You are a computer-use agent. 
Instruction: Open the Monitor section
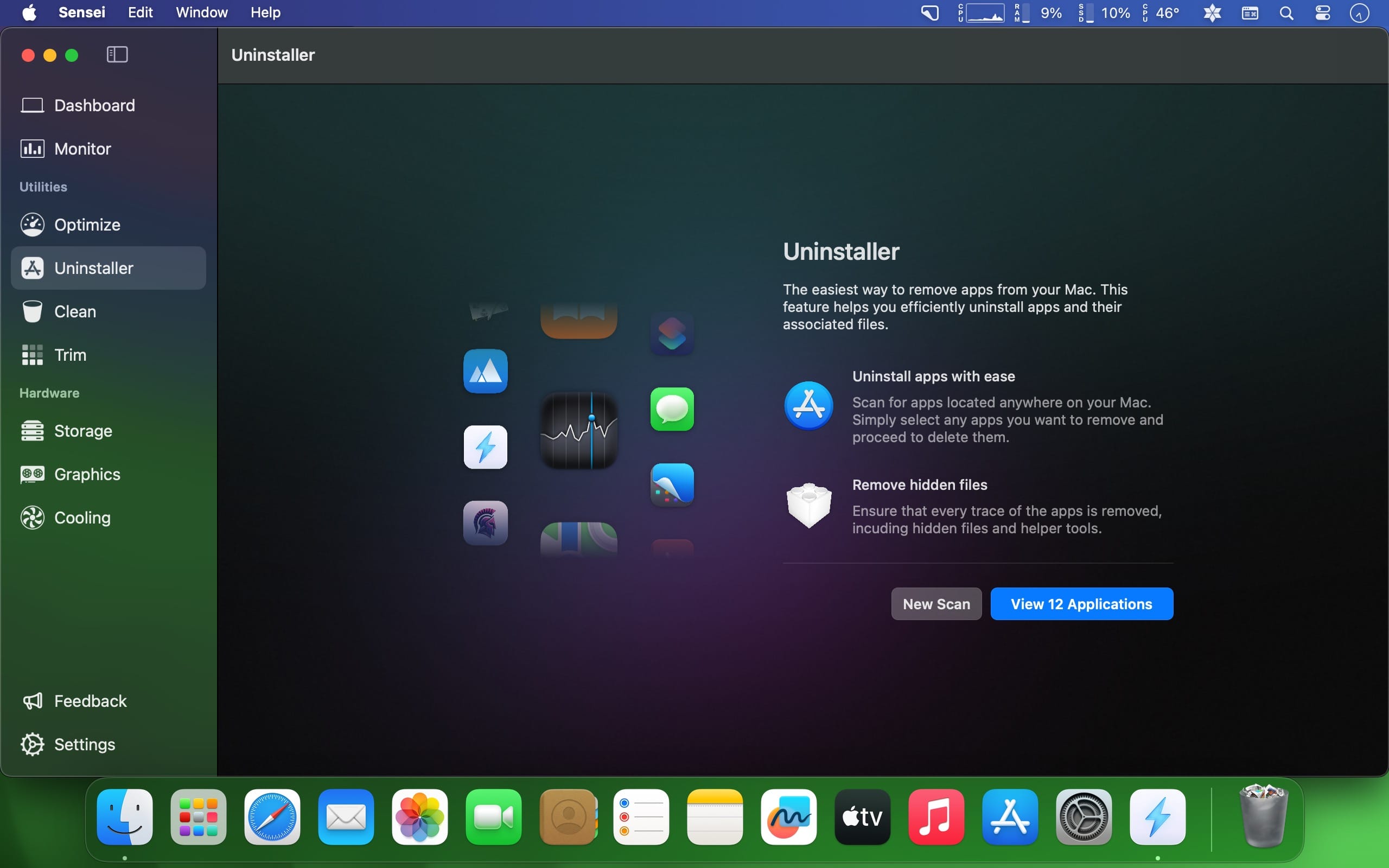click(82, 149)
